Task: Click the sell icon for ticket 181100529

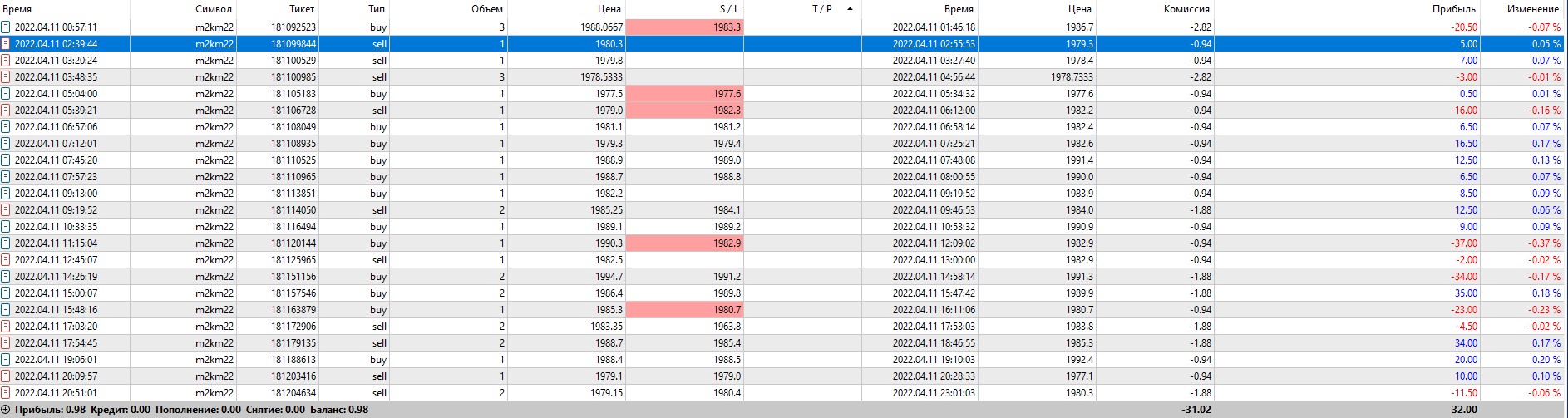Action: [6, 60]
